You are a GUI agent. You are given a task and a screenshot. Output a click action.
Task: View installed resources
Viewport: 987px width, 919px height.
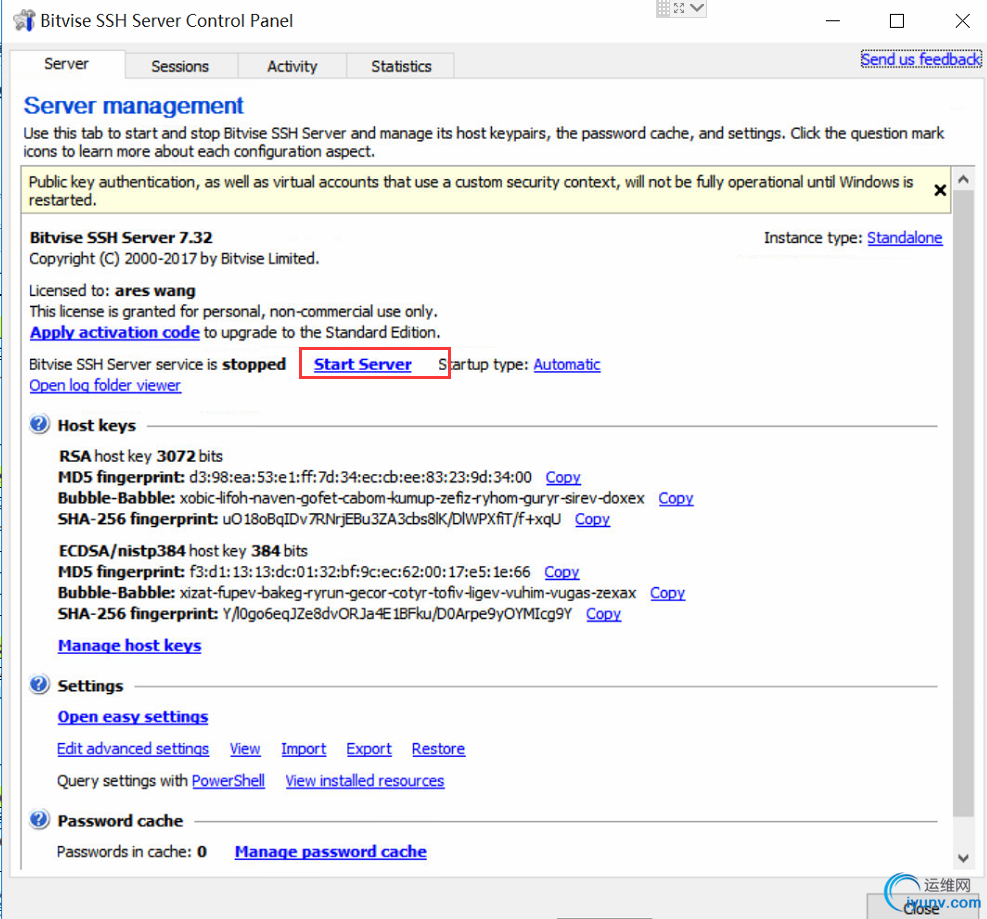tap(364, 781)
